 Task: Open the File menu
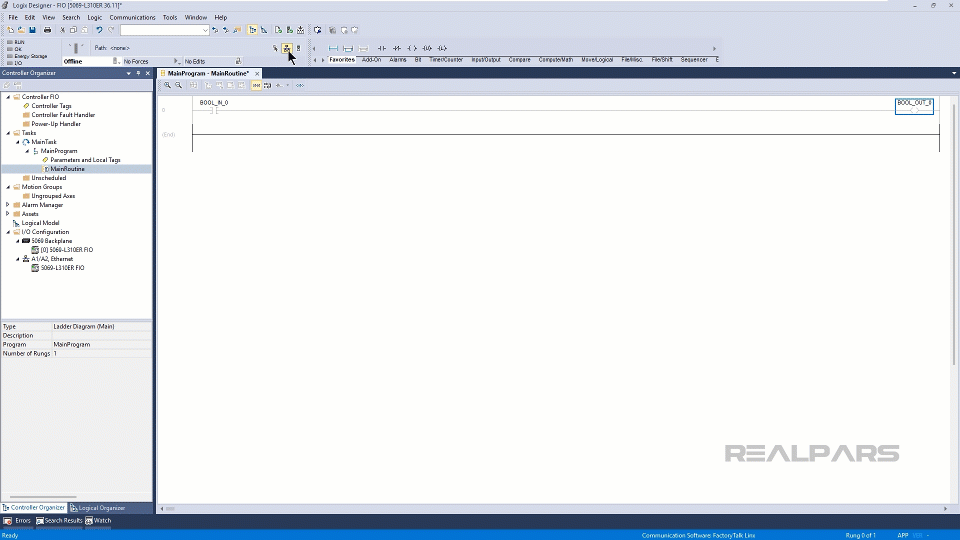click(x=13, y=18)
